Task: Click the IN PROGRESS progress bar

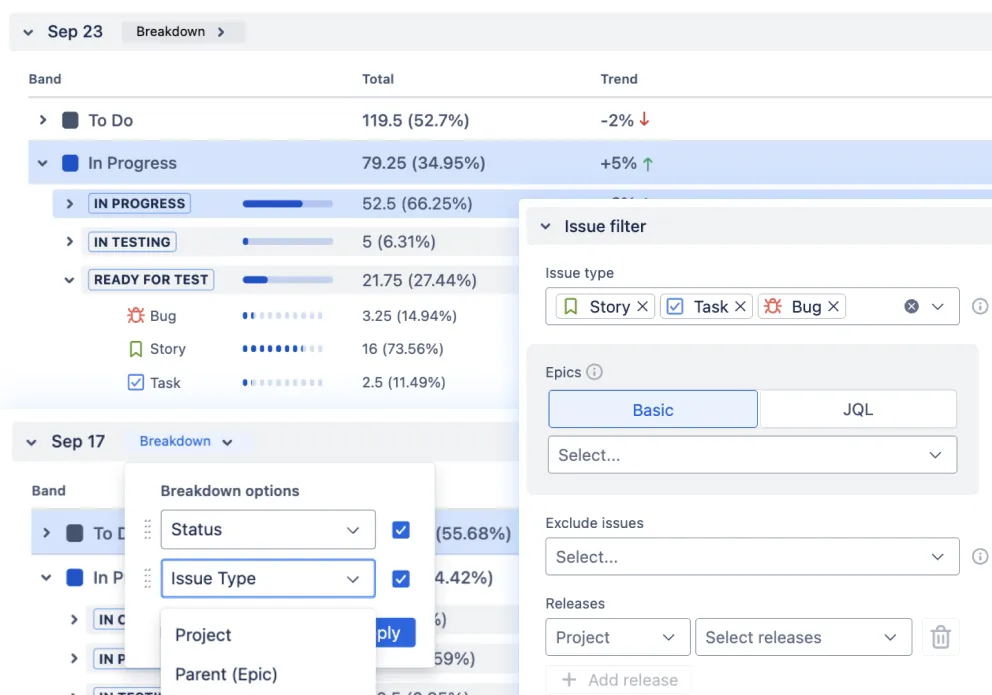Action: coord(288,204)
